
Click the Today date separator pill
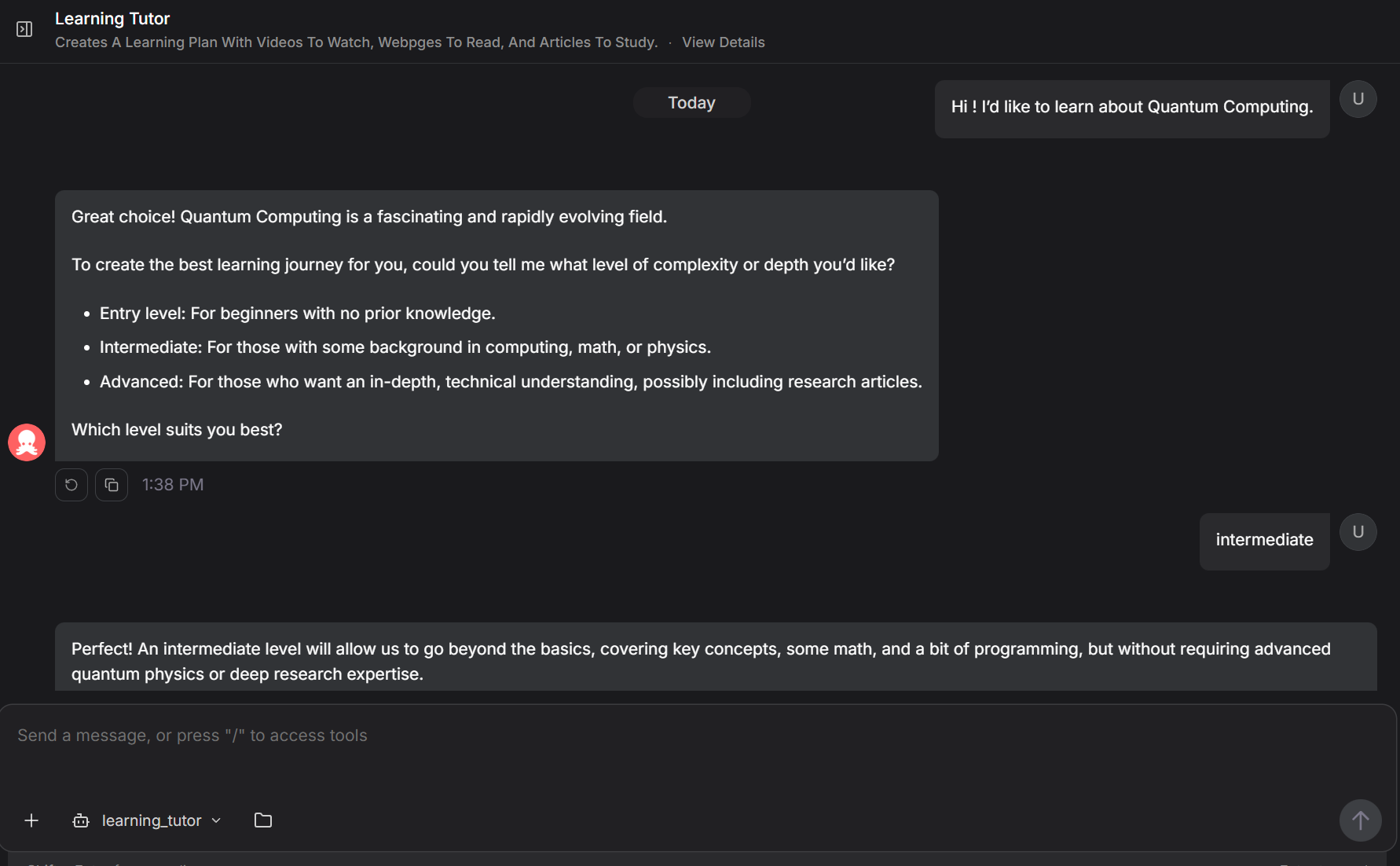(691, 102)
